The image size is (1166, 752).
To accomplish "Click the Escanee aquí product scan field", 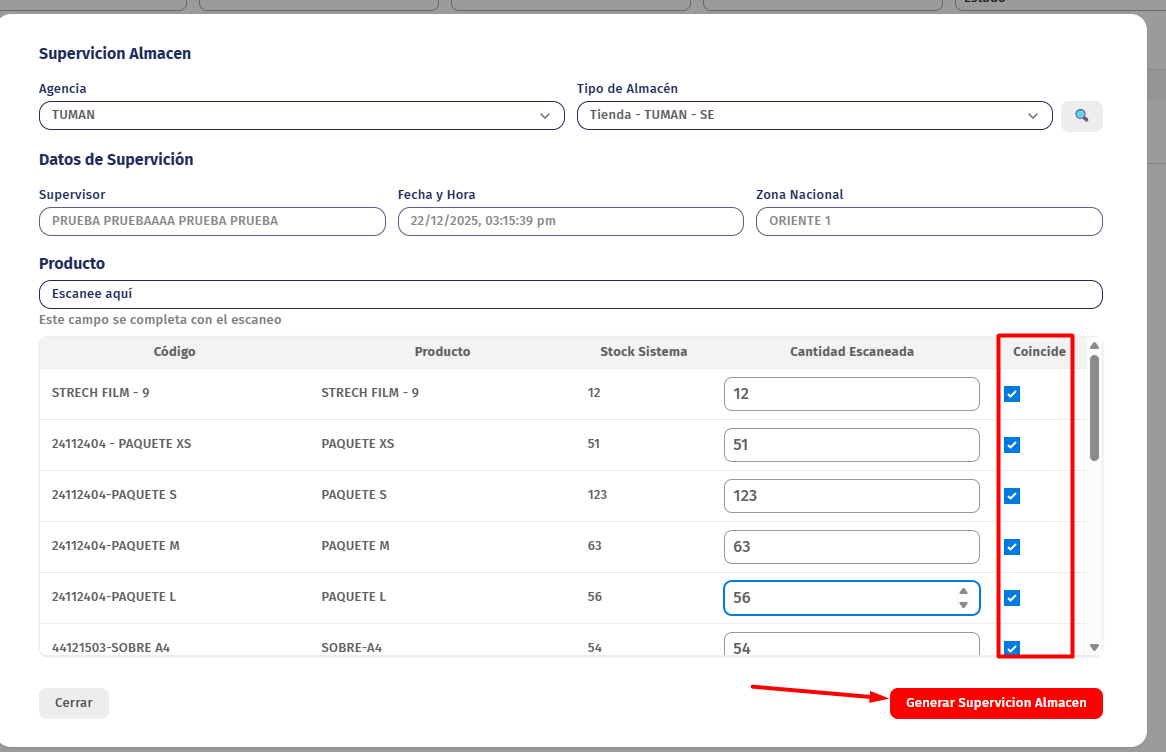I will (570, 295).
